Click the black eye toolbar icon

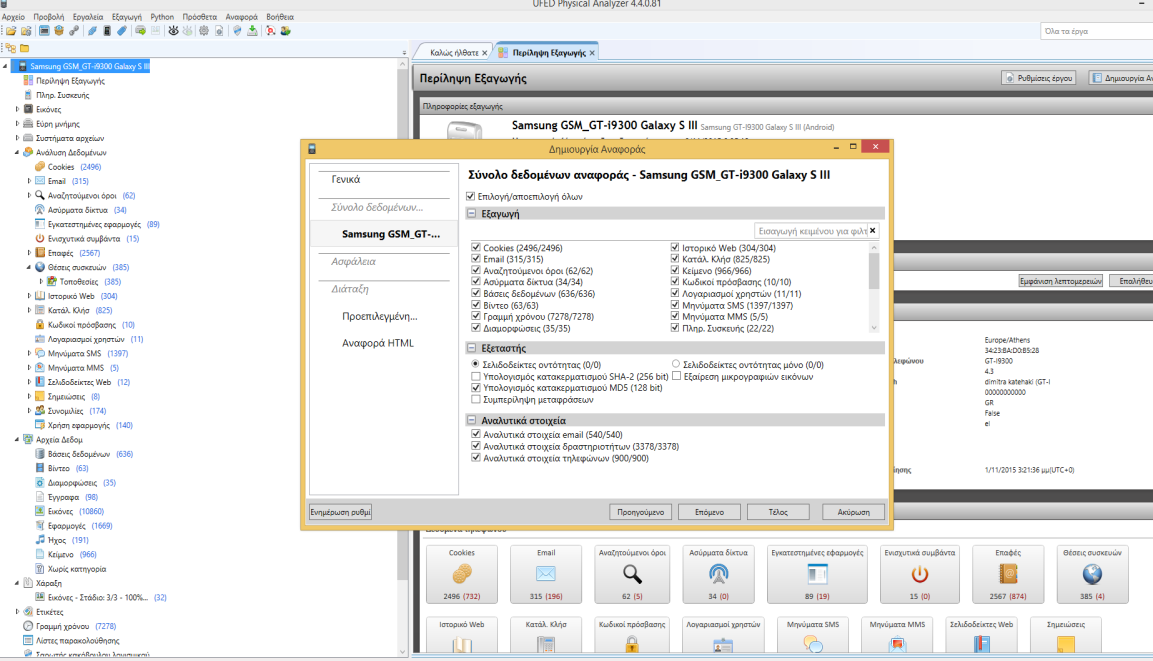[x=174, y=31]
